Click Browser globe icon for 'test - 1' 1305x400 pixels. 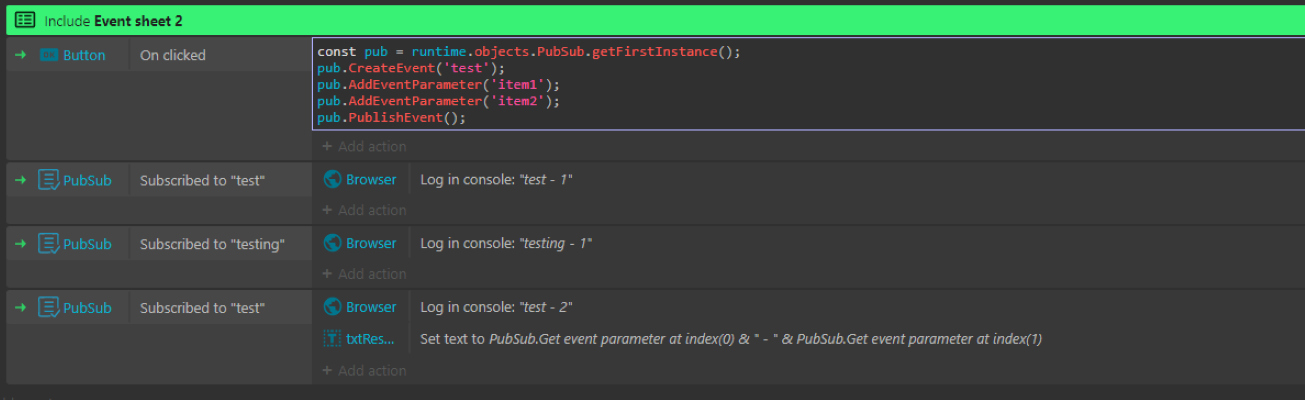pyautogui.click(x=334, y=180)
